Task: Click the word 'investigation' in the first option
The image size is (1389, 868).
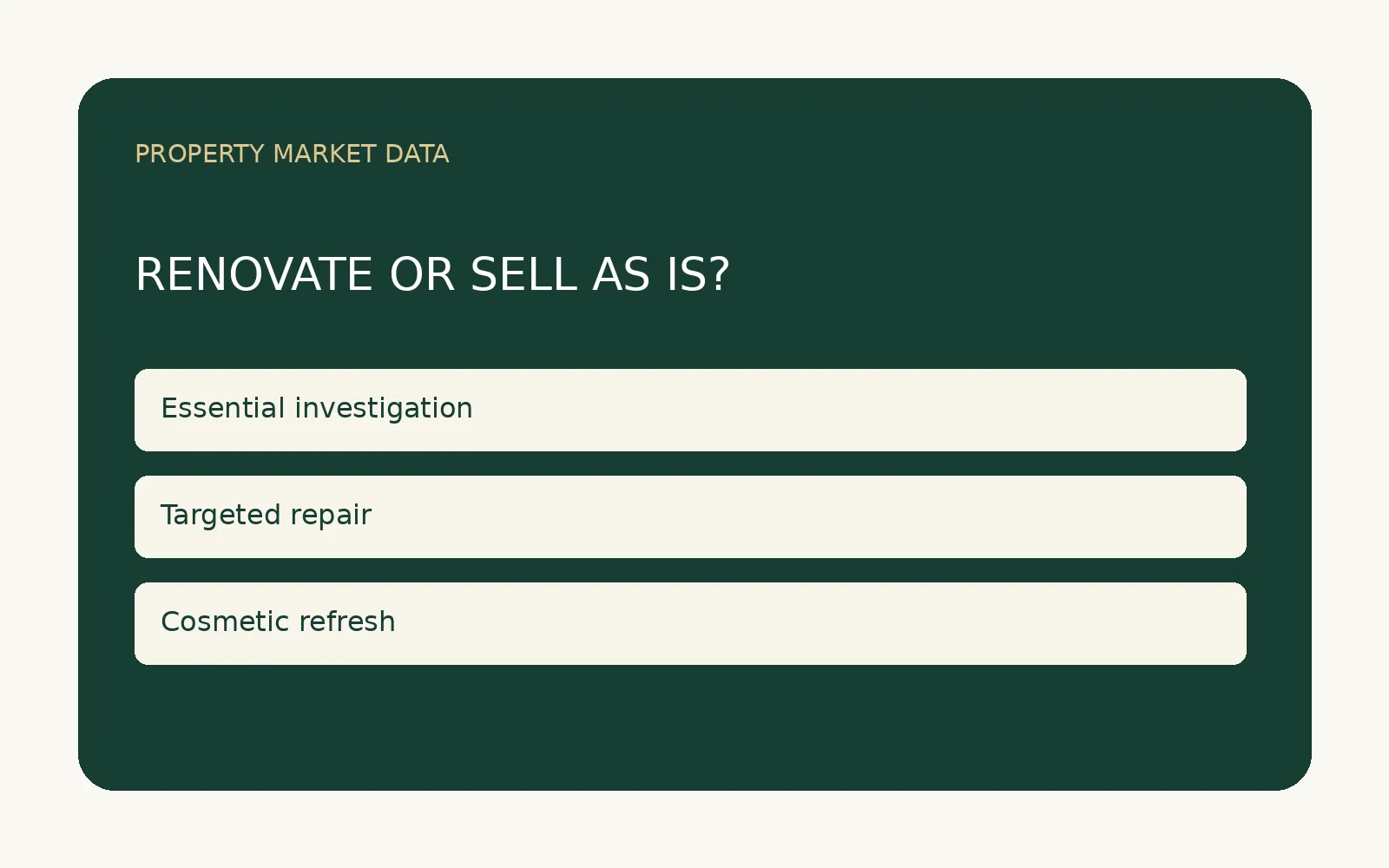Action: [x=384, y=409]
